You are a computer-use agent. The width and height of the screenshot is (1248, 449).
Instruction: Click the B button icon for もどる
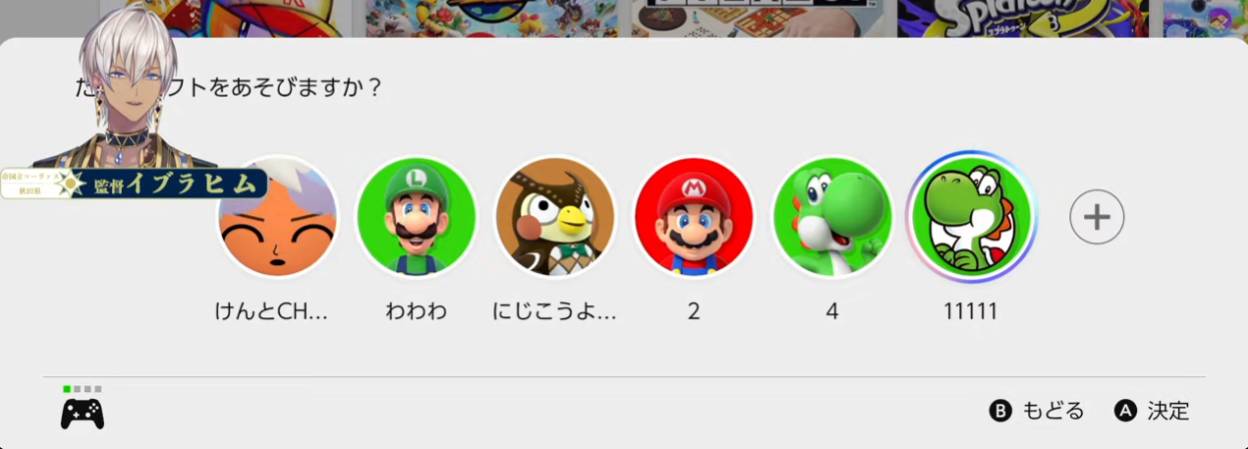(x=1000, y=411)
